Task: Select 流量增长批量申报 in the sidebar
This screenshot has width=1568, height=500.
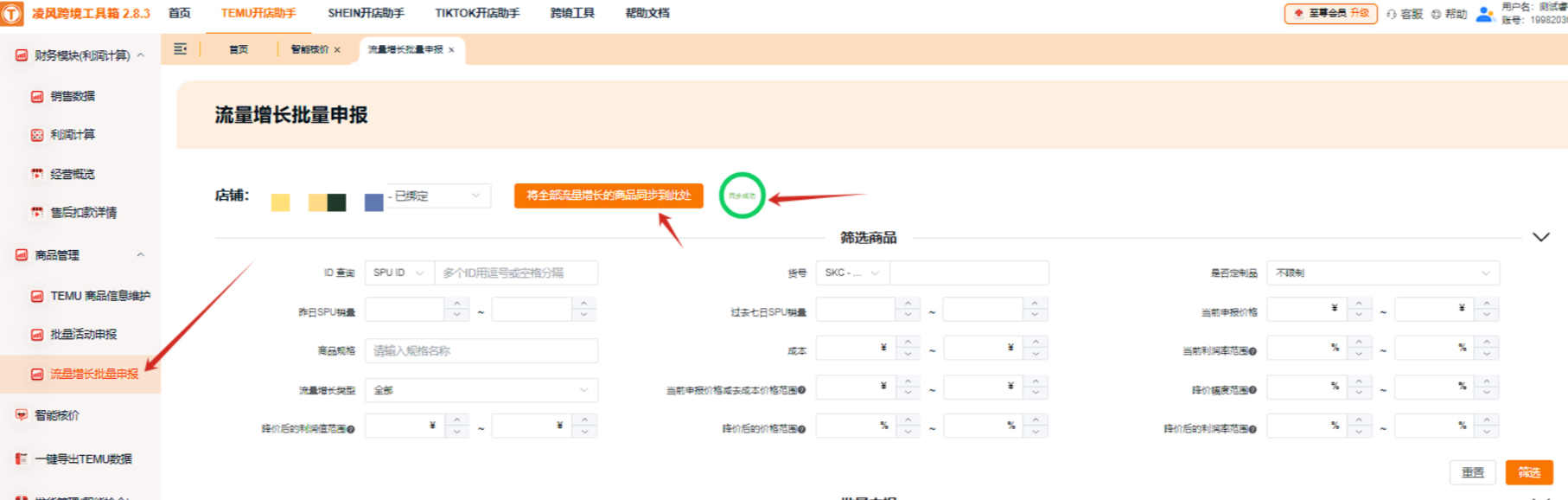Action: [x=80, y=374]
